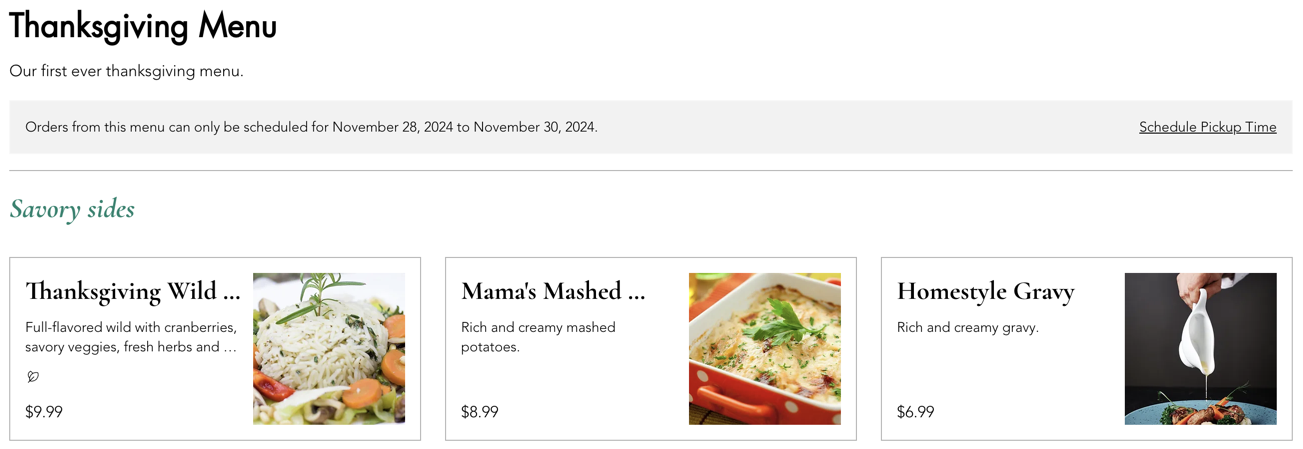Open the Schedule Pickup Time link
This screenshot has height=449, width=1303.
coord(1207,127)
